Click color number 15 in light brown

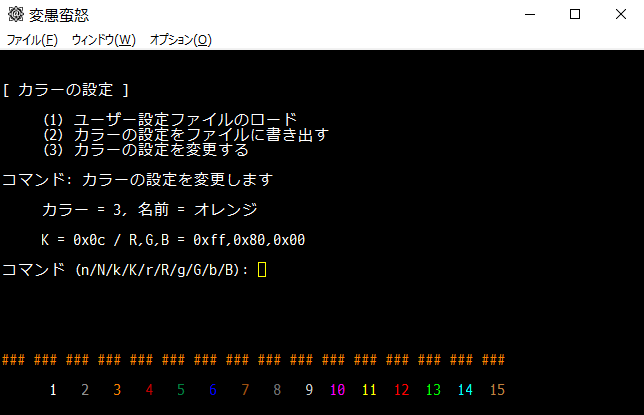coord(497,390)
